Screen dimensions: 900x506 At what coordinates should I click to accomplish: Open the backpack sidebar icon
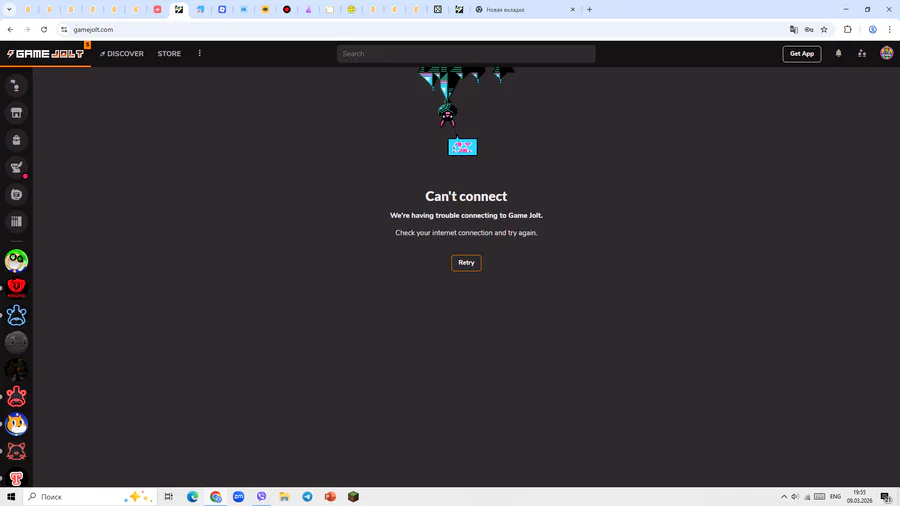[16, 140]
